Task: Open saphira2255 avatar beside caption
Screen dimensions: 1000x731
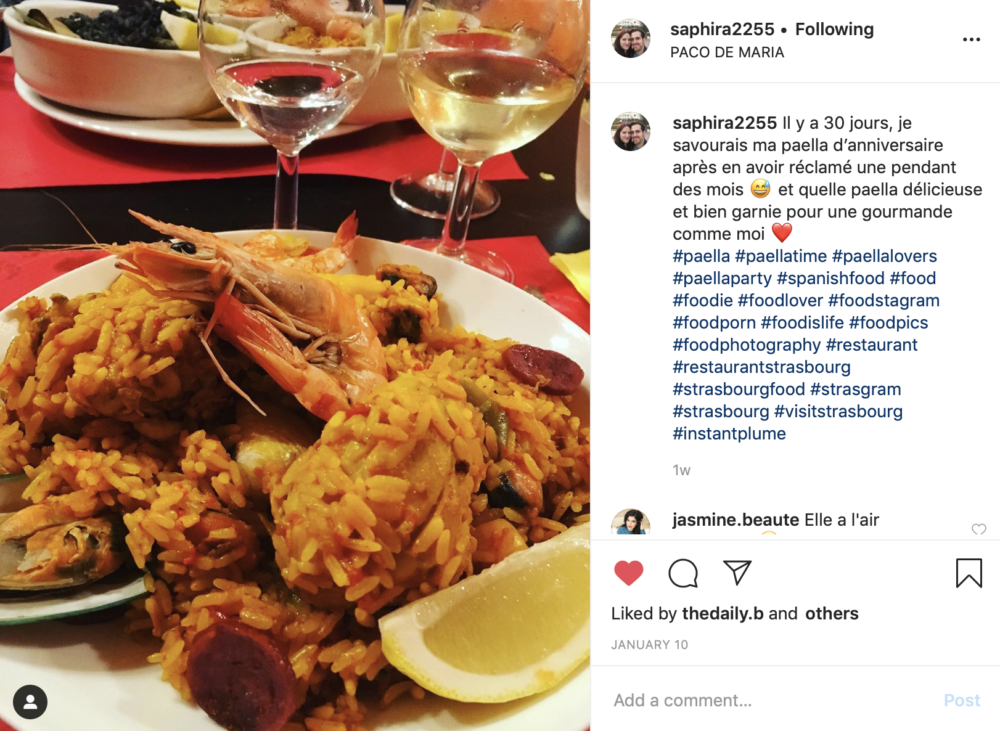Action: click(631, 131)
